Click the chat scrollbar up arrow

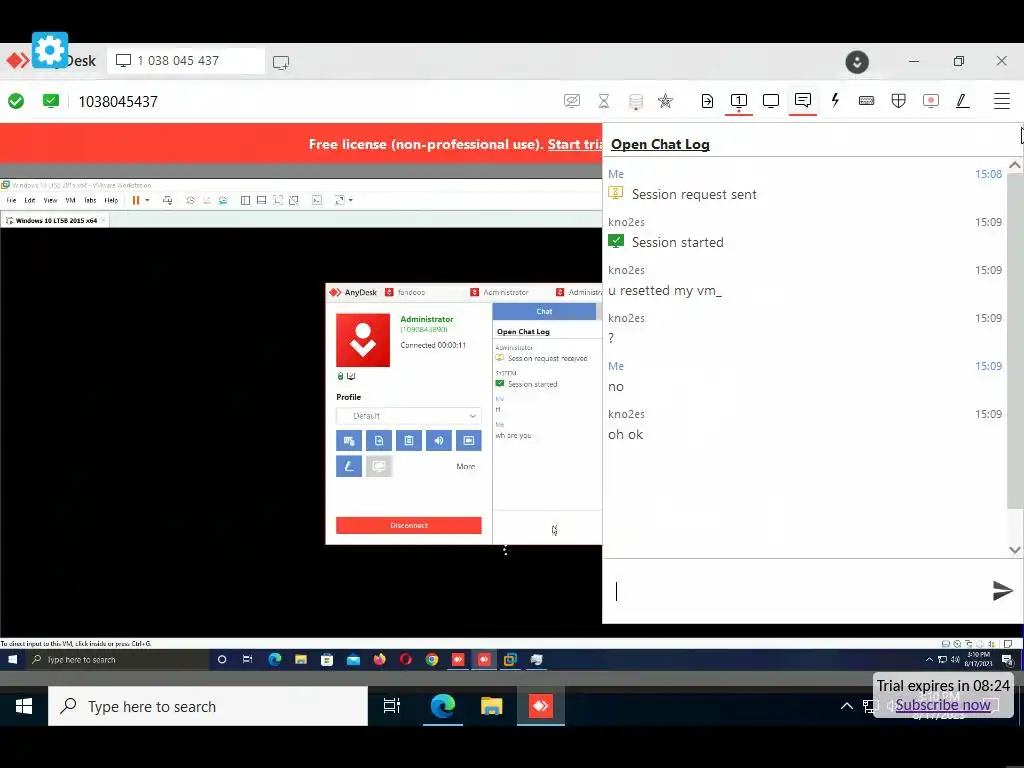pyautogui.click(x=1015, y=165)
